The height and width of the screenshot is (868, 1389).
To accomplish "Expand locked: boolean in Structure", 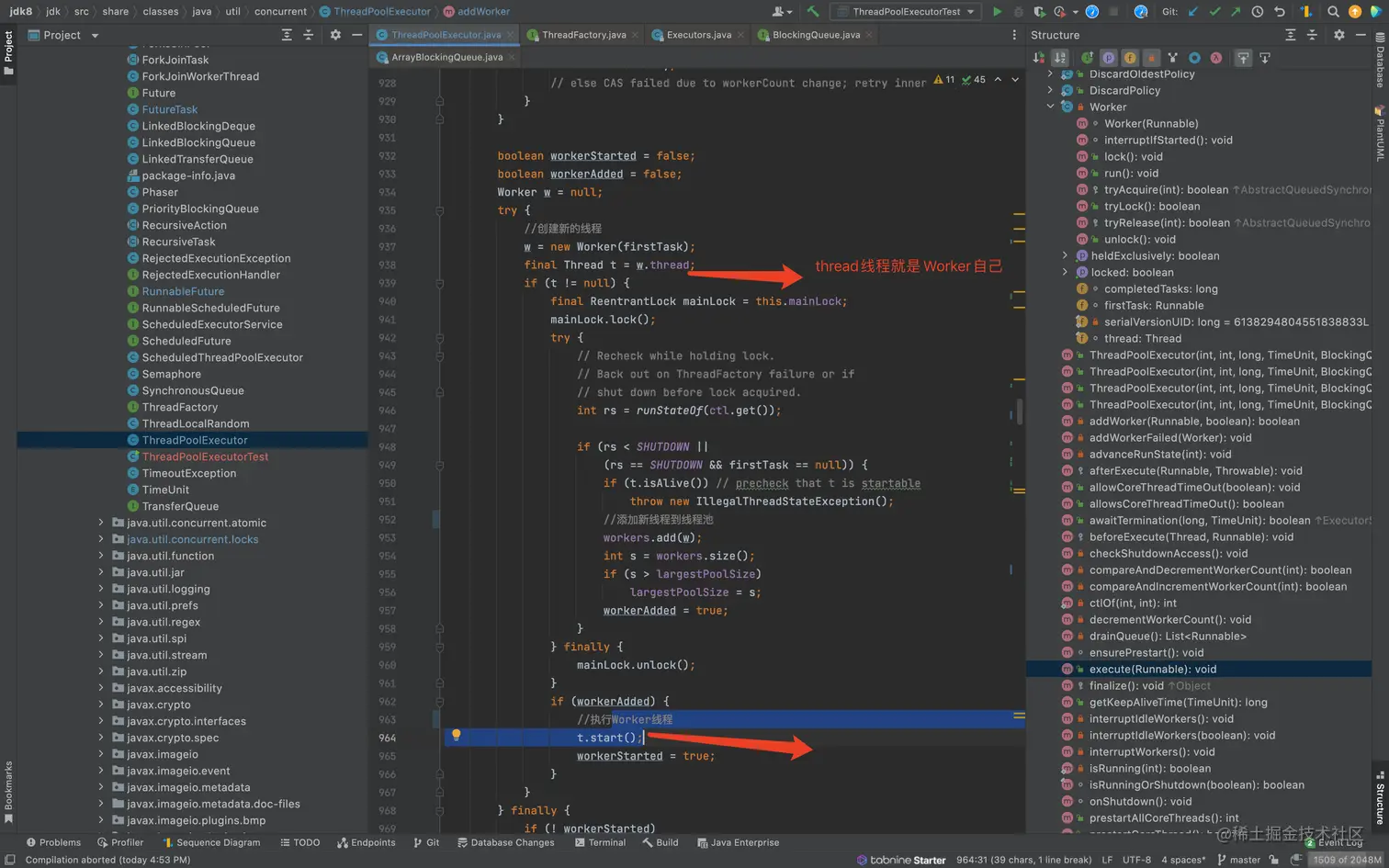I will coord(1065,272).
